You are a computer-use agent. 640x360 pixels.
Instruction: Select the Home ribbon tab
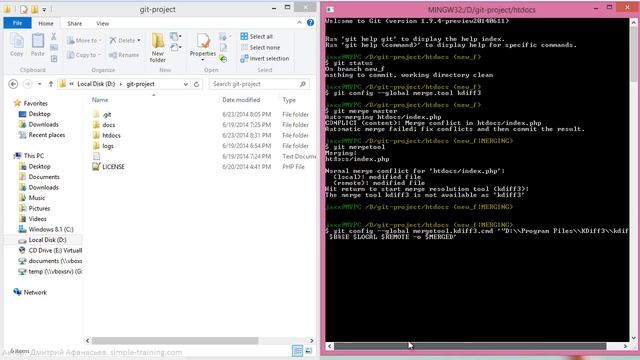(46, 24)
